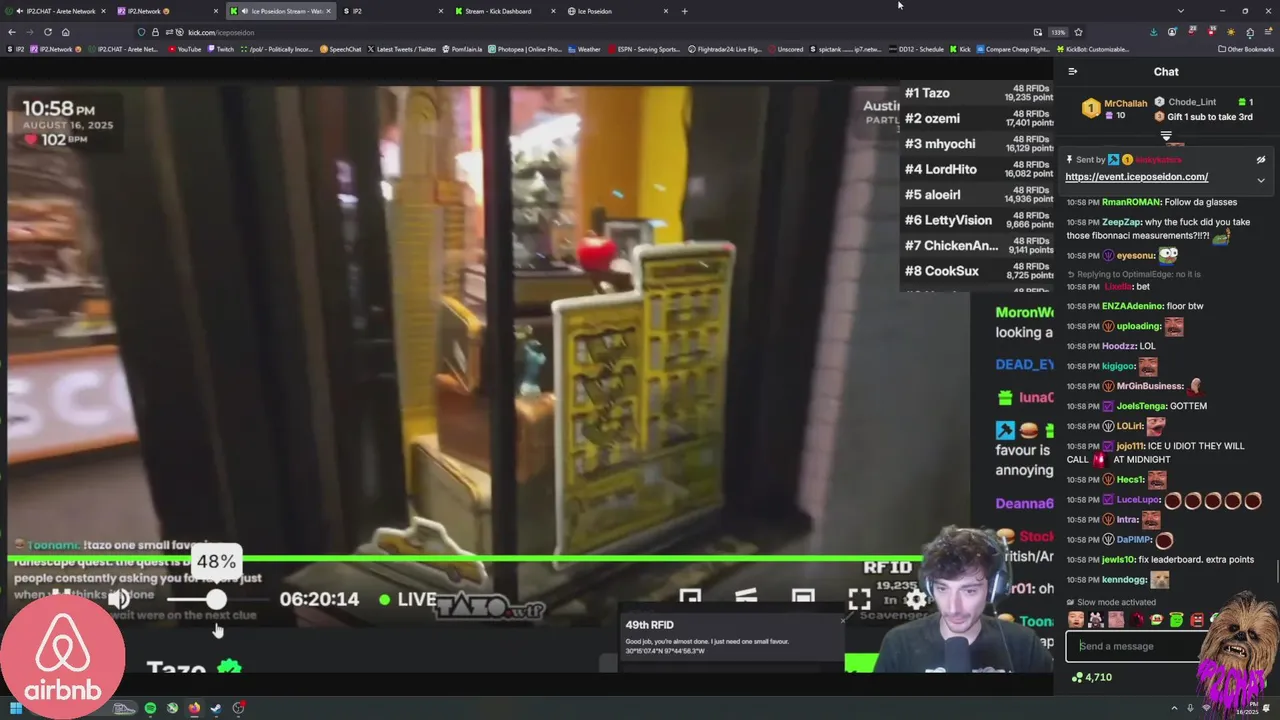
Task: Open the event.iceposeidon.com pinned link
Action: 1136,177
